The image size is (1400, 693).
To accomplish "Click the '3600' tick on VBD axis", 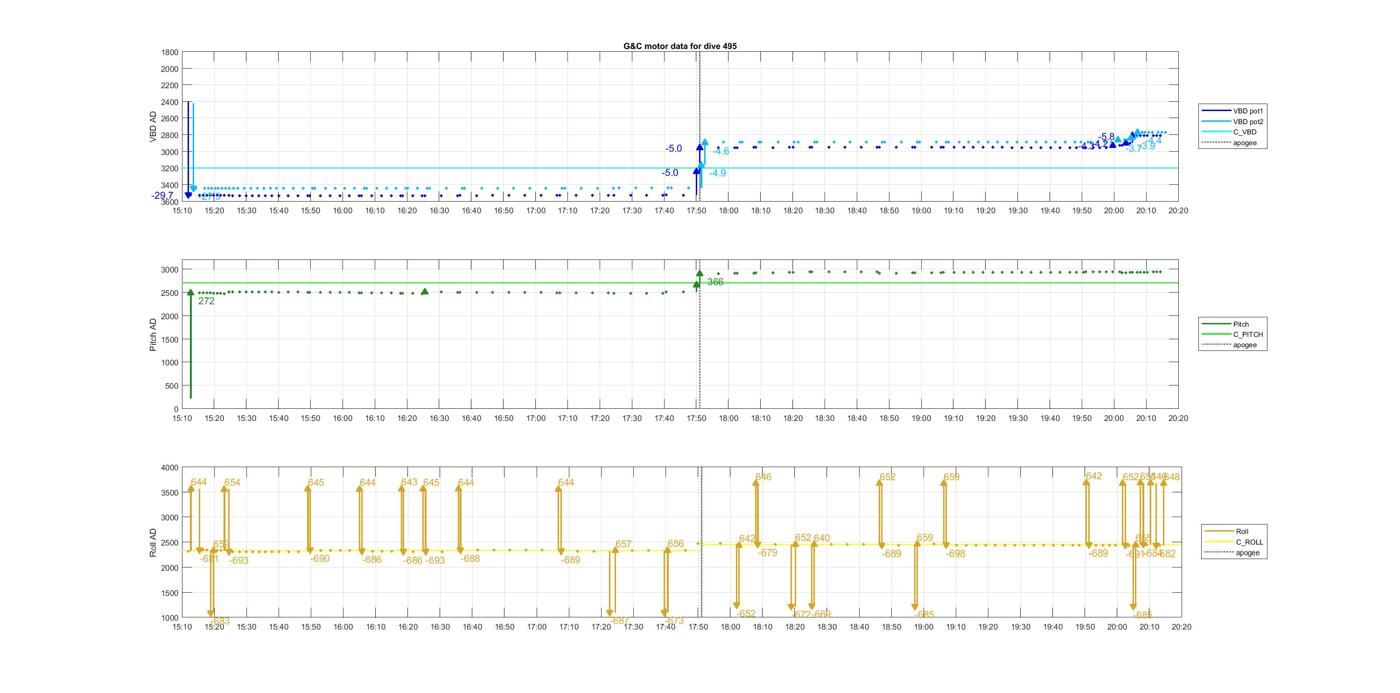I will pos(170,202).
